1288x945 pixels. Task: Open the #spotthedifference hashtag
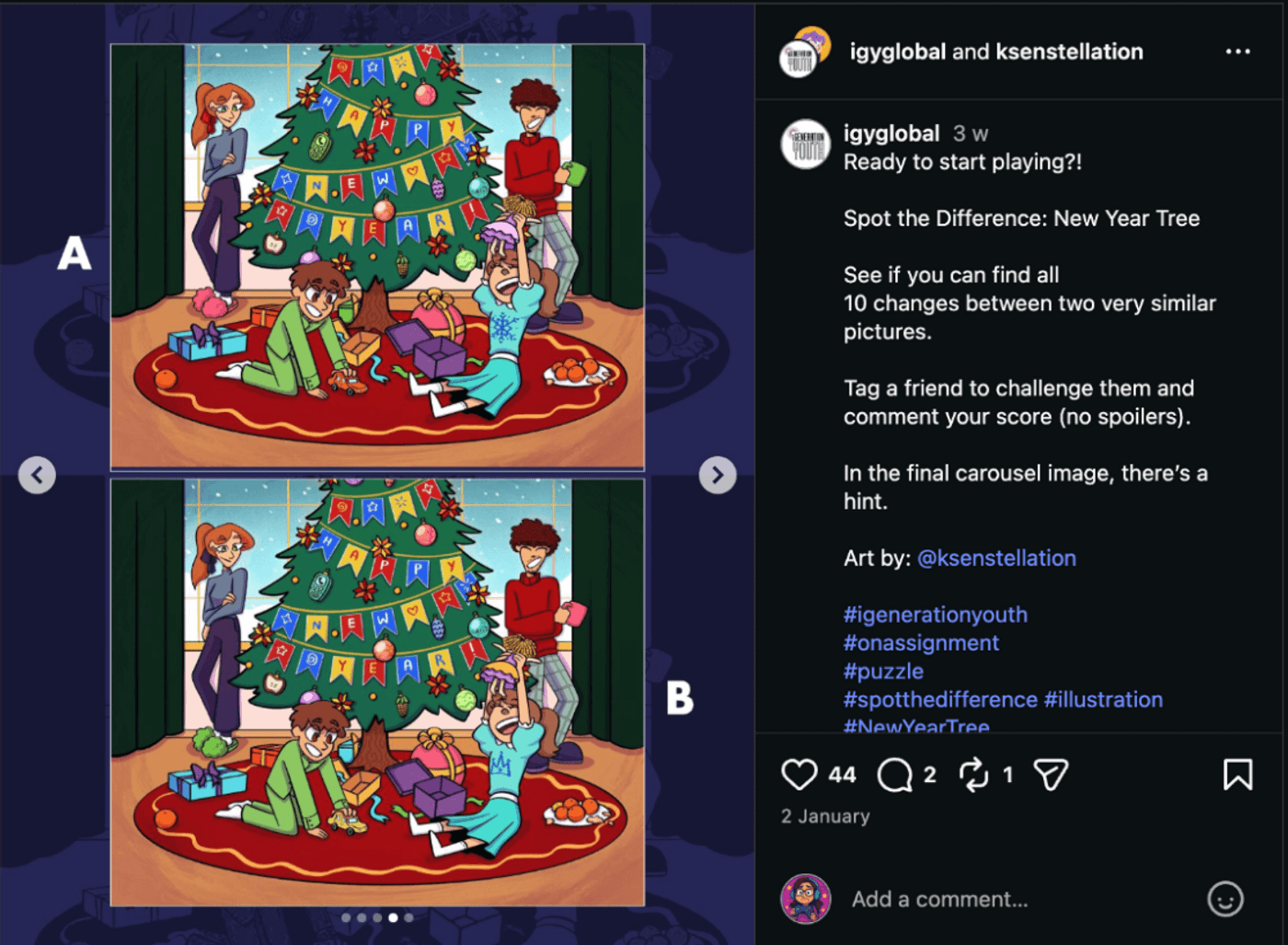[x=940, y=699]
